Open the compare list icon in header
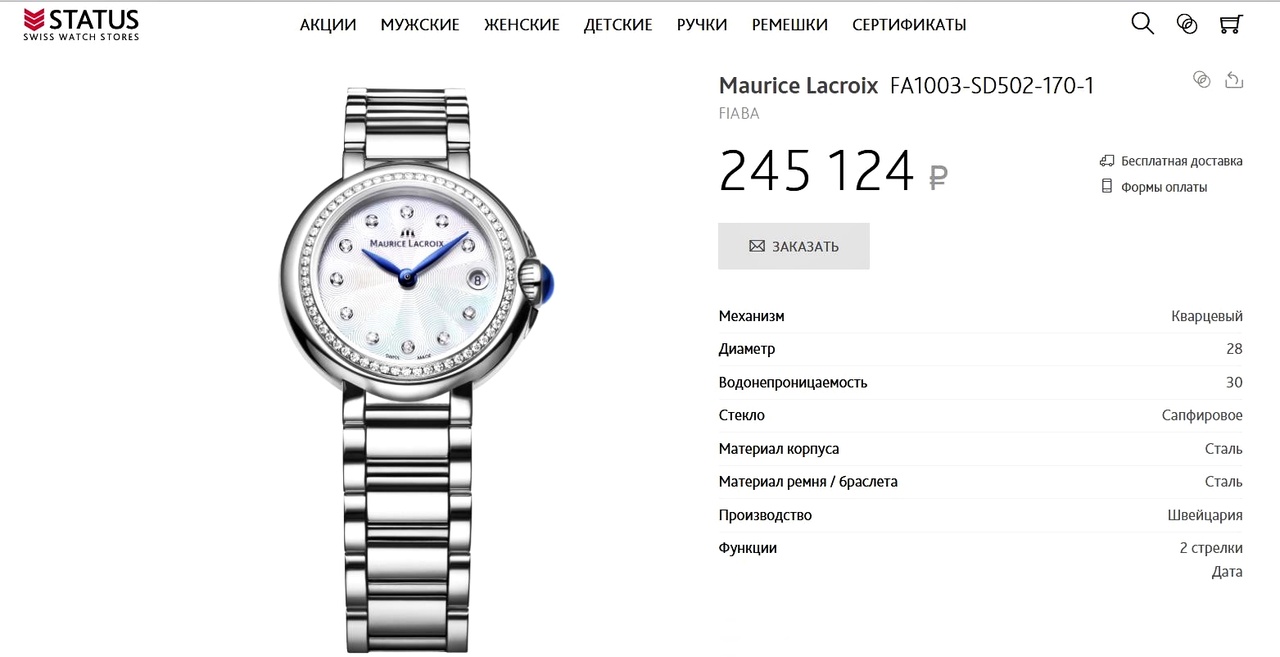1280x657 pixels. pos(1187,24)
